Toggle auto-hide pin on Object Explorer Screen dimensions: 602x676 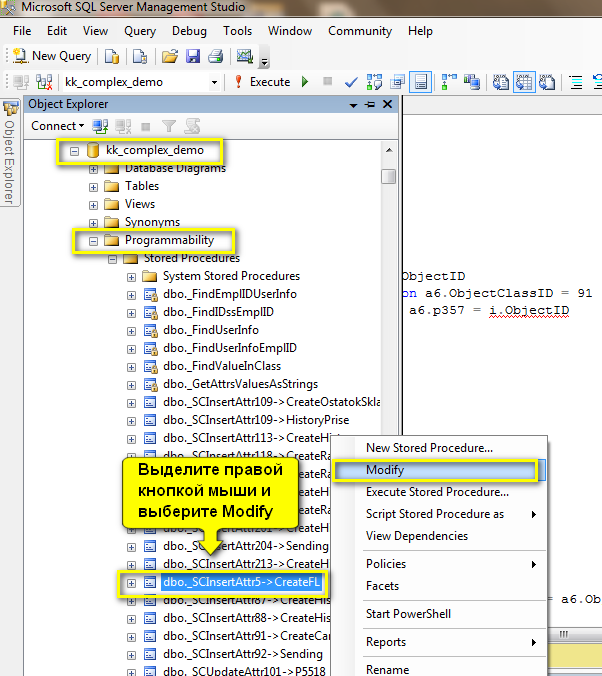pos(370,104)
